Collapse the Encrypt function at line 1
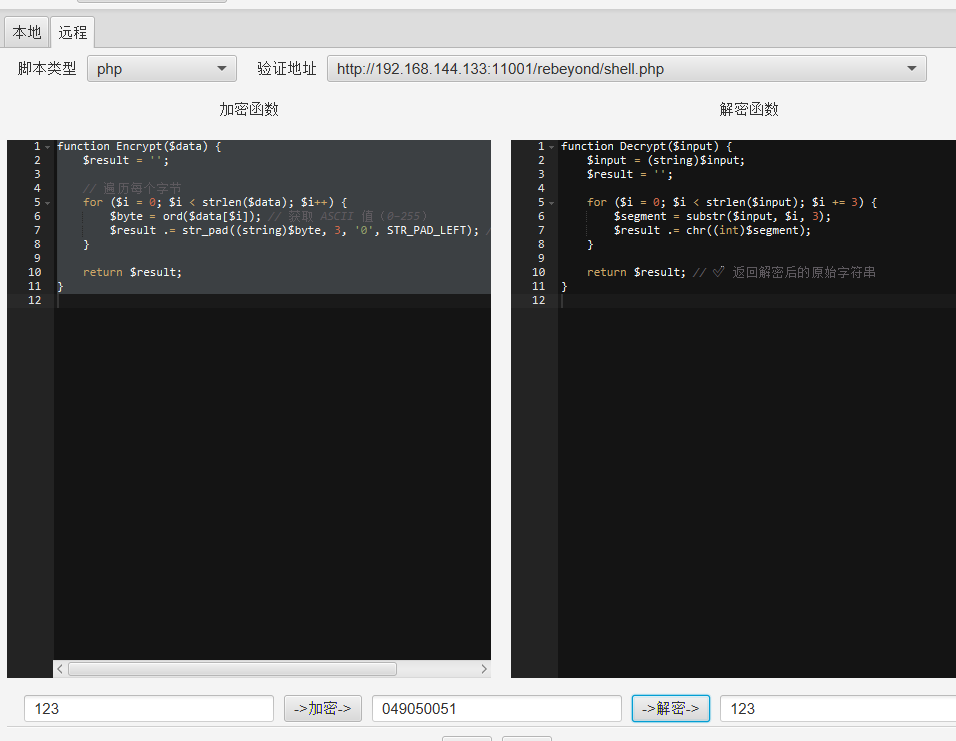 47,147
